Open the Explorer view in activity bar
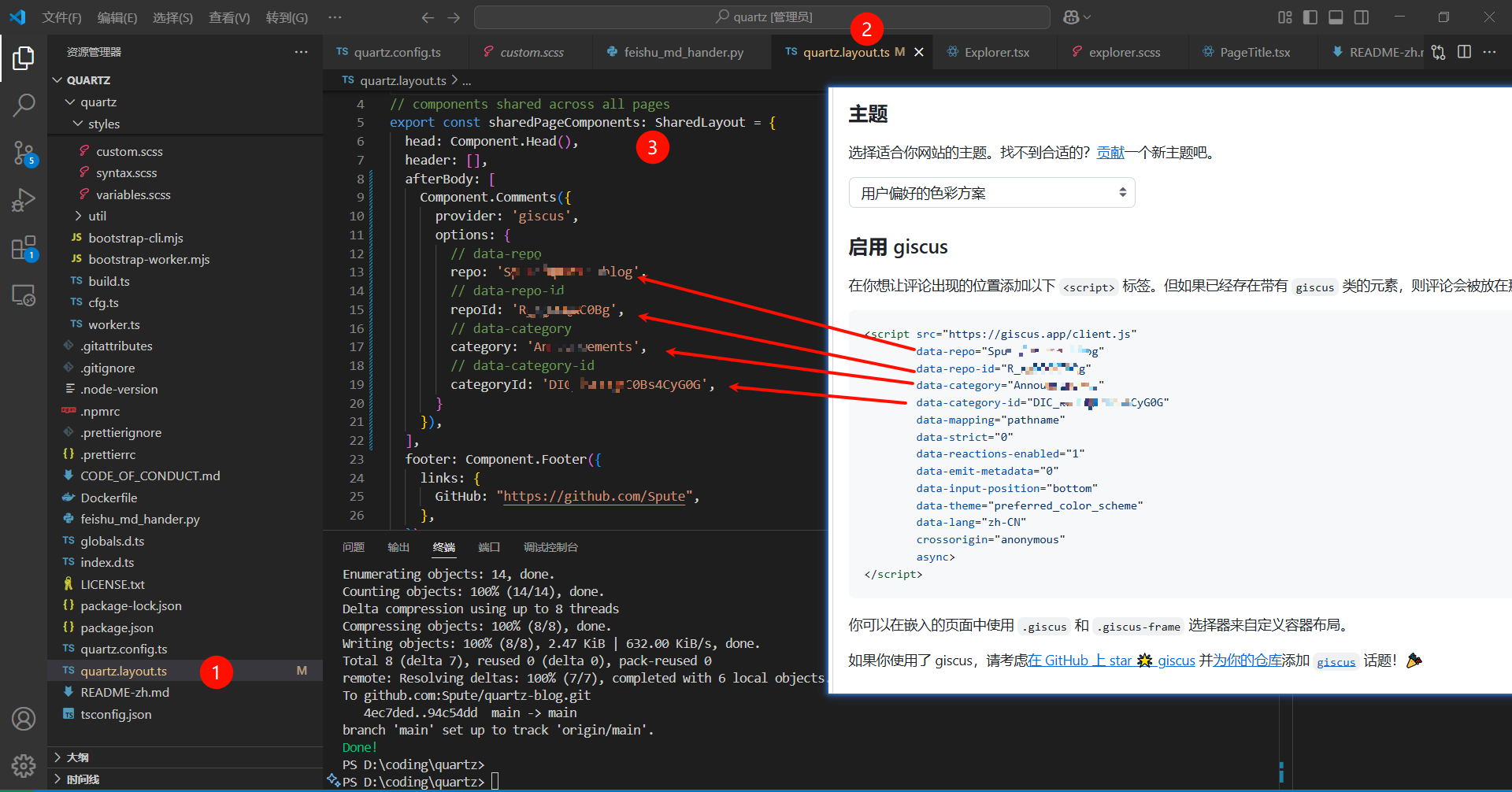The width and height of the screenshot is (1512, 792). pos(24,58)
